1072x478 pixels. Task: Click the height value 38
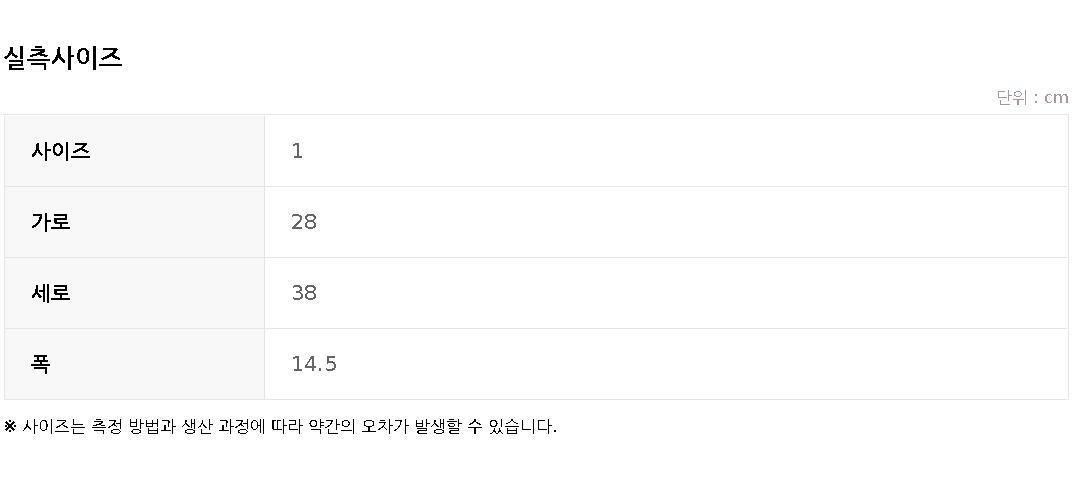coord(304,293)
